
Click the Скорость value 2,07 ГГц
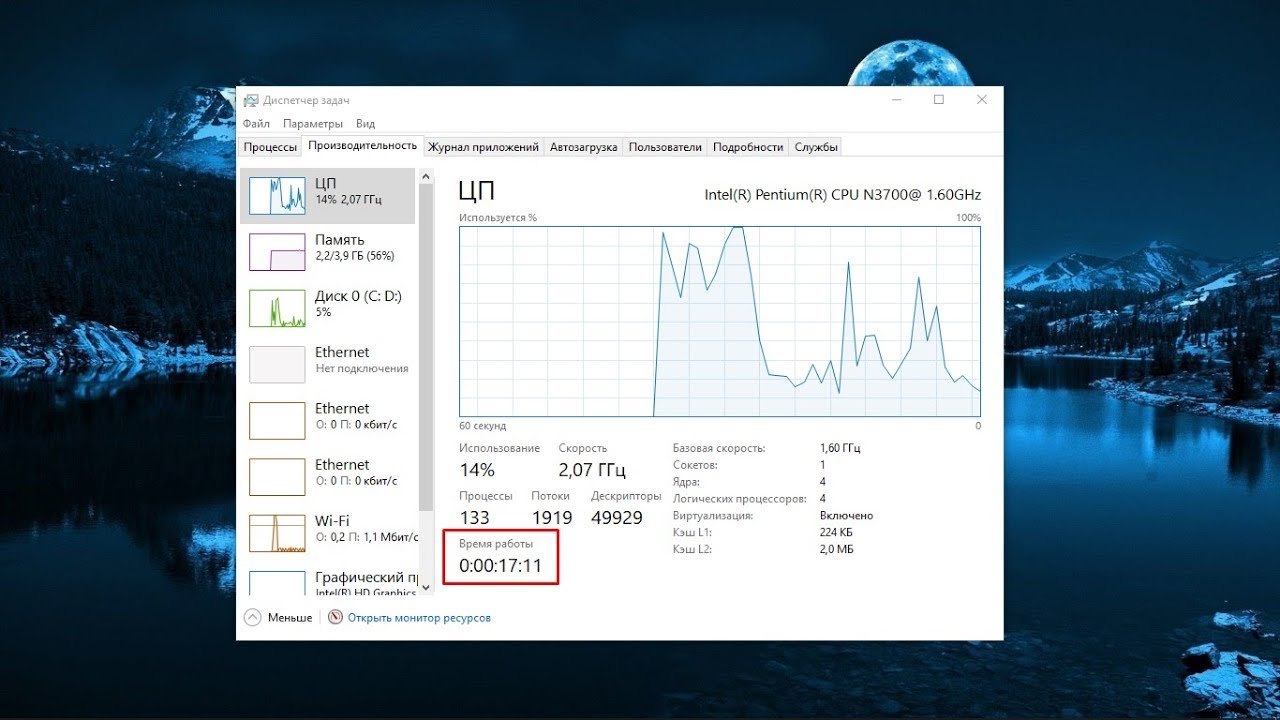[x=592, y=470]
